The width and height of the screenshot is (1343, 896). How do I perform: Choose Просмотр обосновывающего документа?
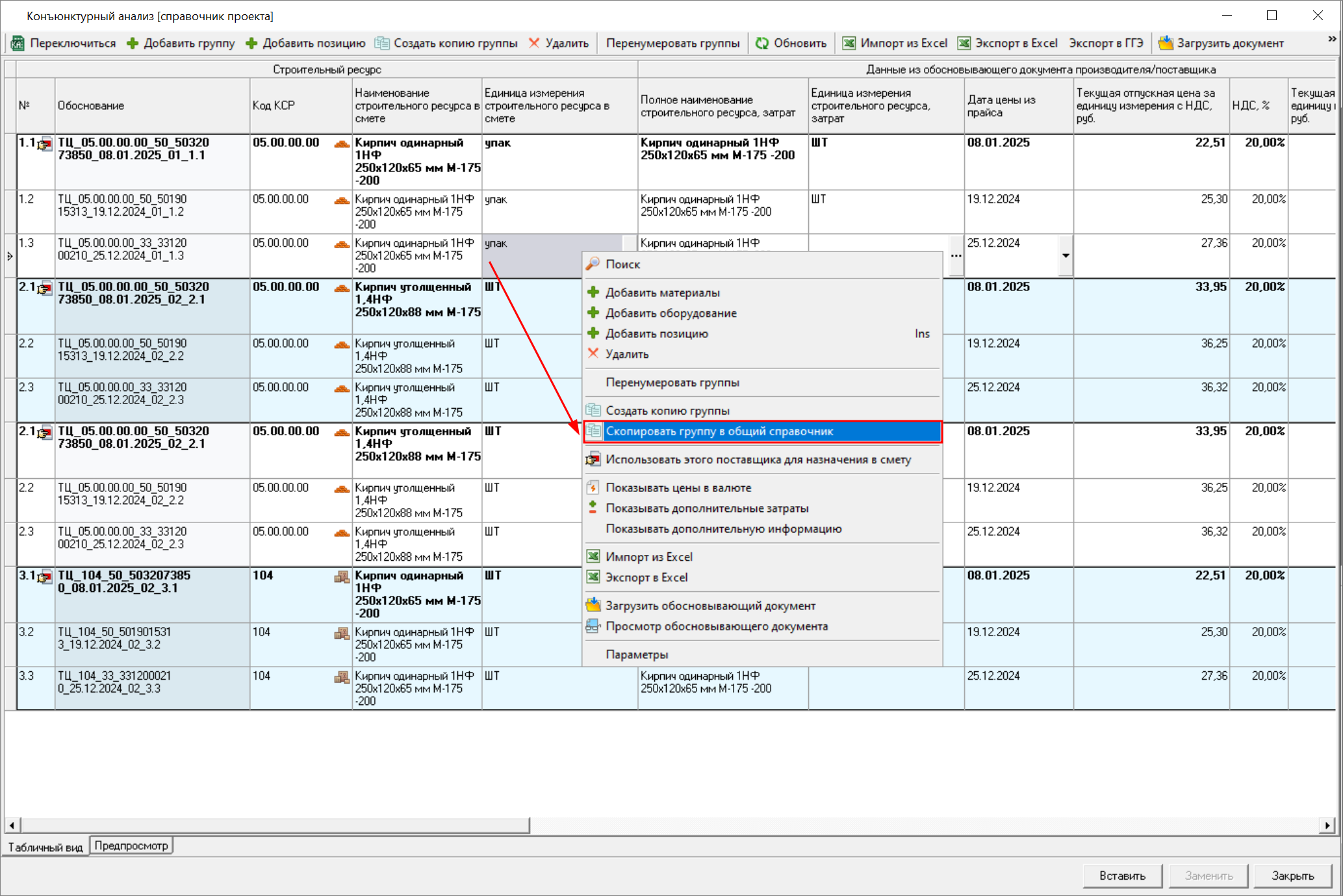click(762, 626)
